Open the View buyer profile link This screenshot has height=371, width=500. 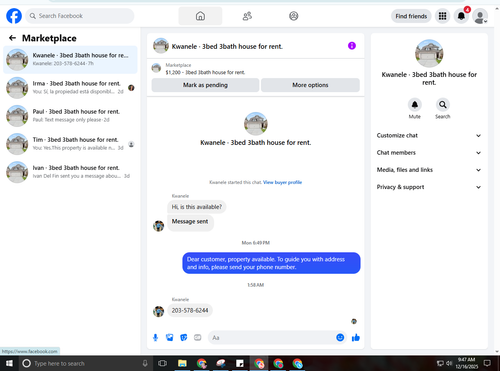pos(282,182)
